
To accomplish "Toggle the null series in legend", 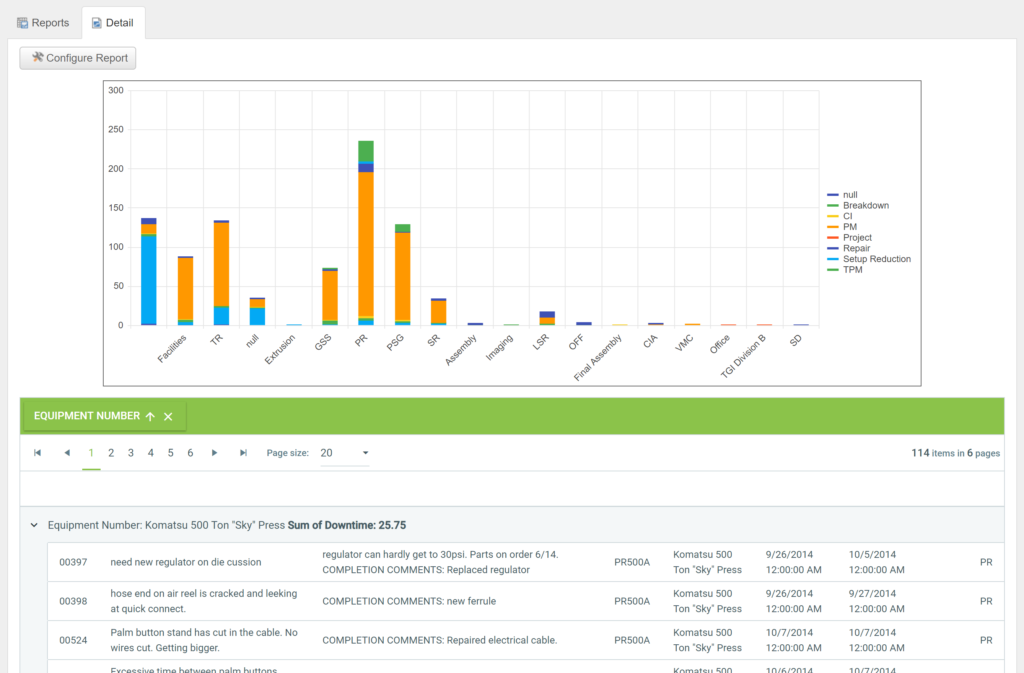I will (x=842, y=195).
